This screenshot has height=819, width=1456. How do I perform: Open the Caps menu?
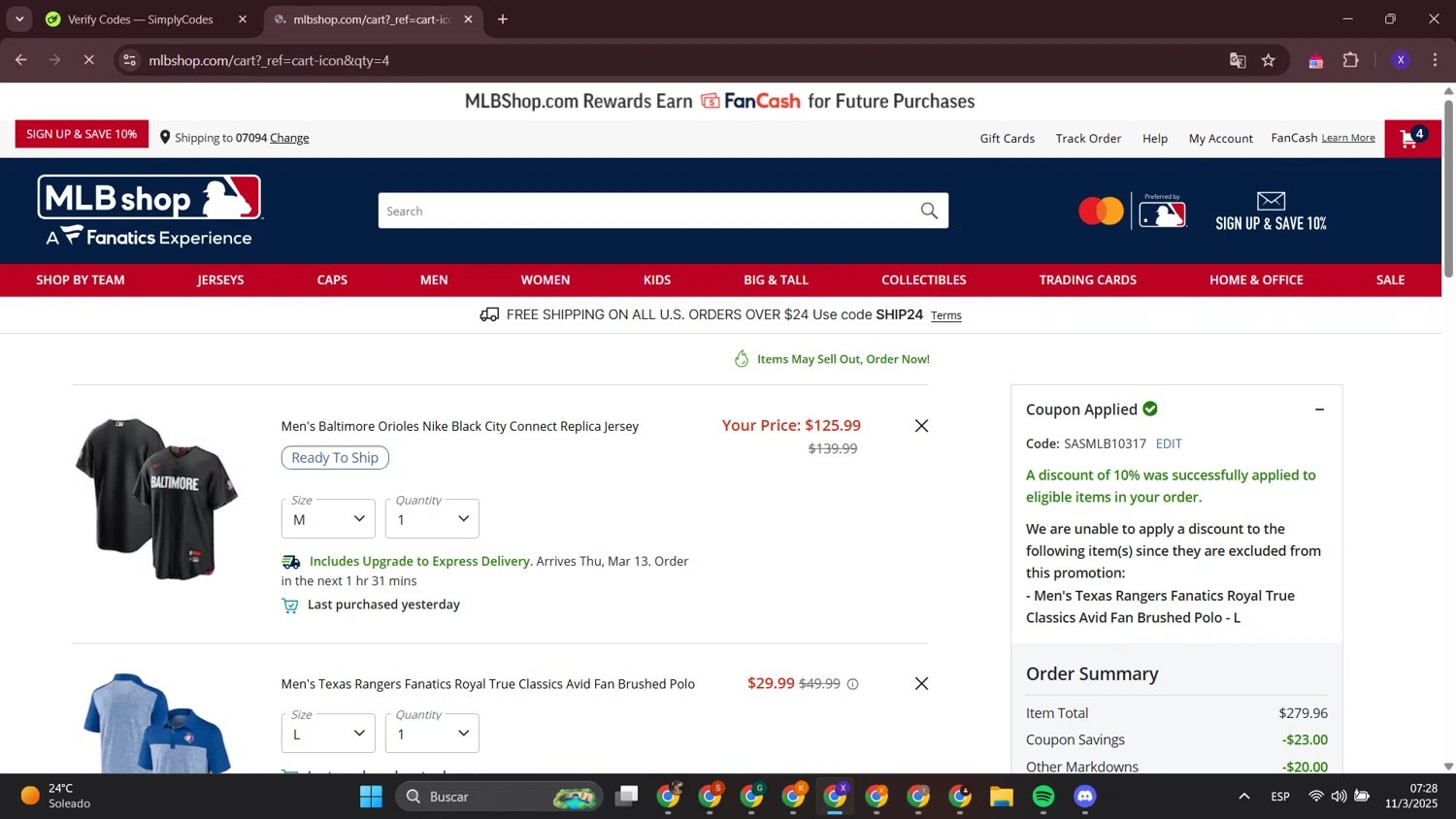click(332, 279)
